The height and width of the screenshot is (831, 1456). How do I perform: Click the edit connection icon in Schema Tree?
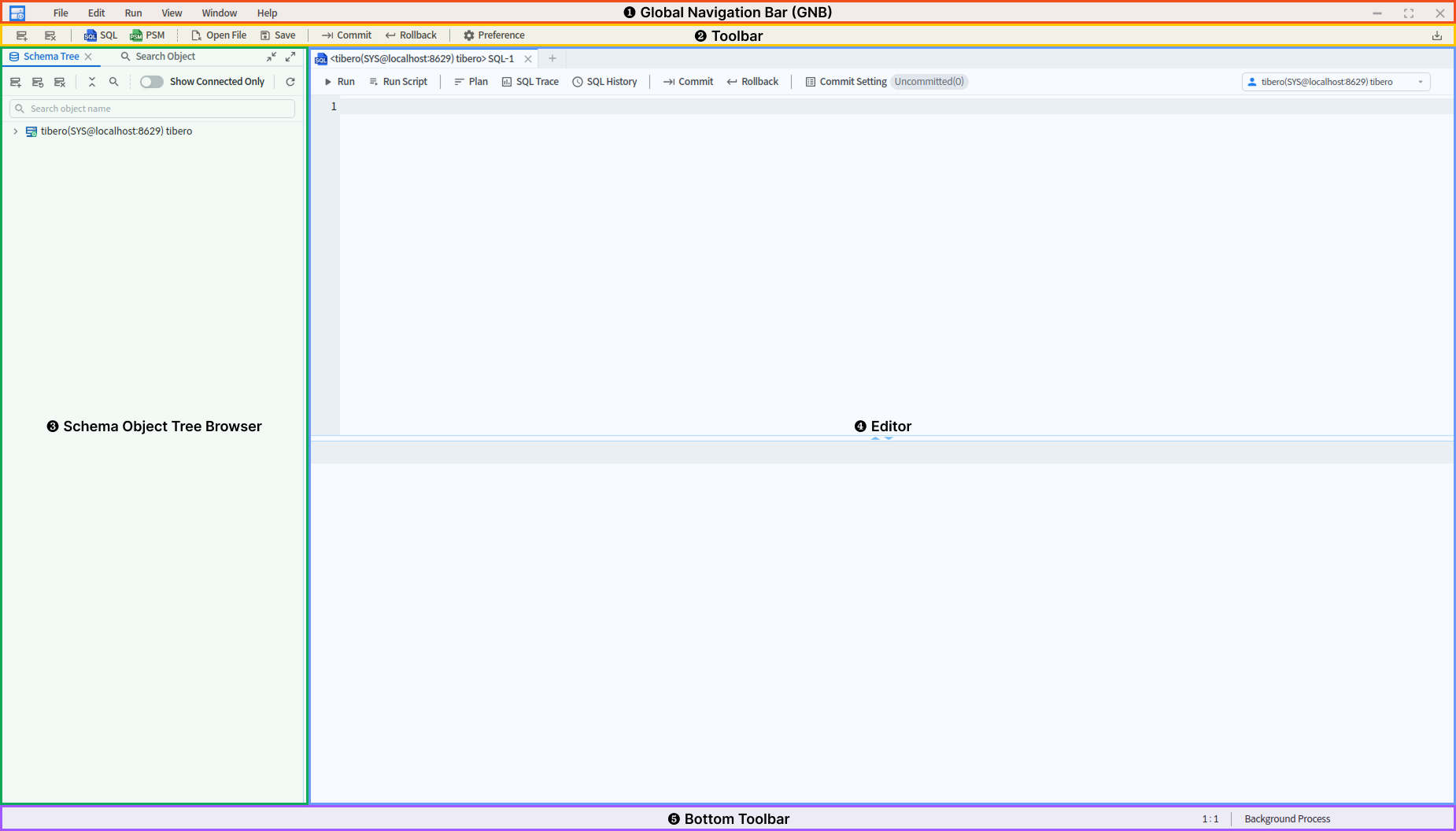coord(38,82)
